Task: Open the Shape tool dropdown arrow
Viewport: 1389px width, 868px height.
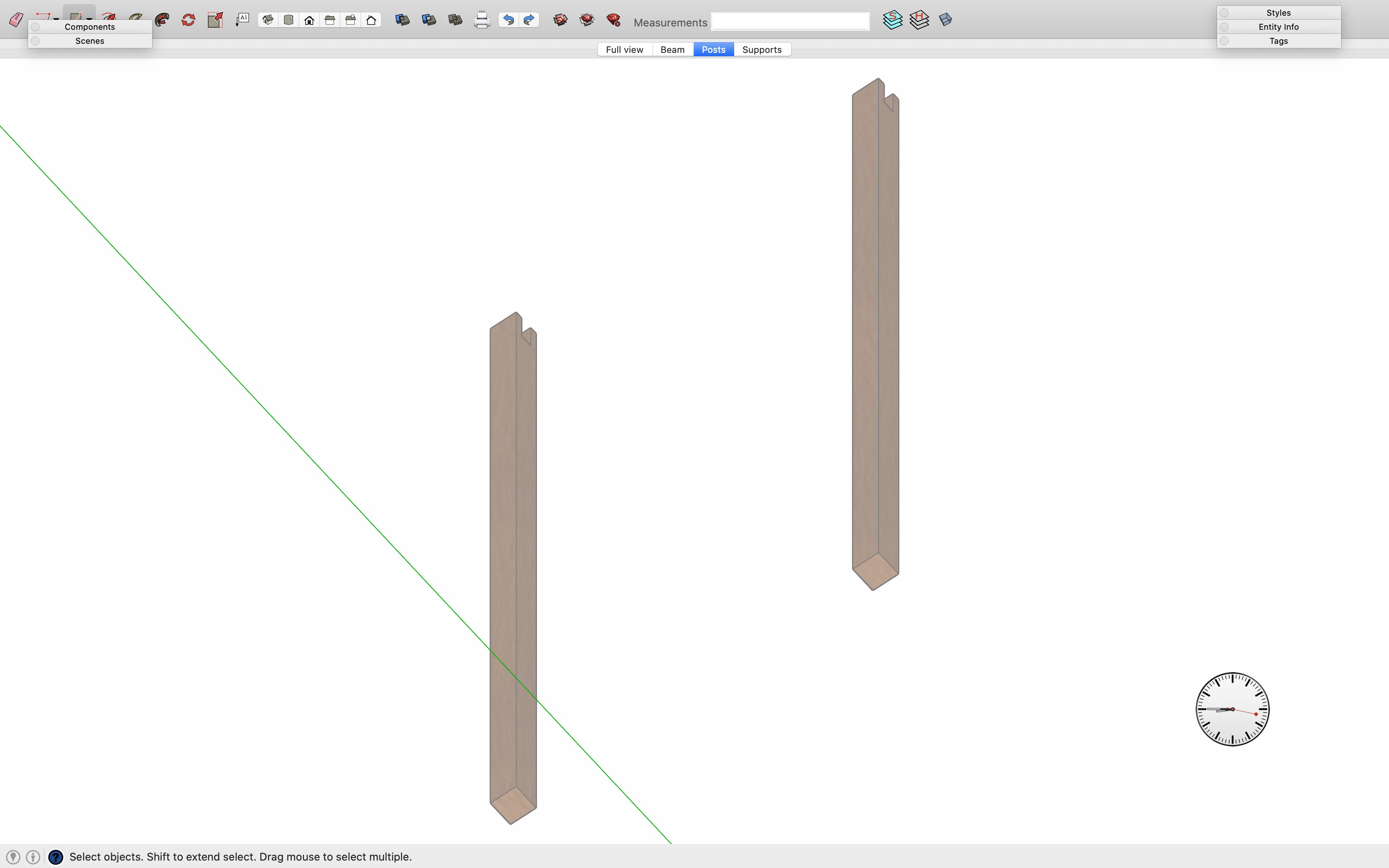Action: point(90,19)
